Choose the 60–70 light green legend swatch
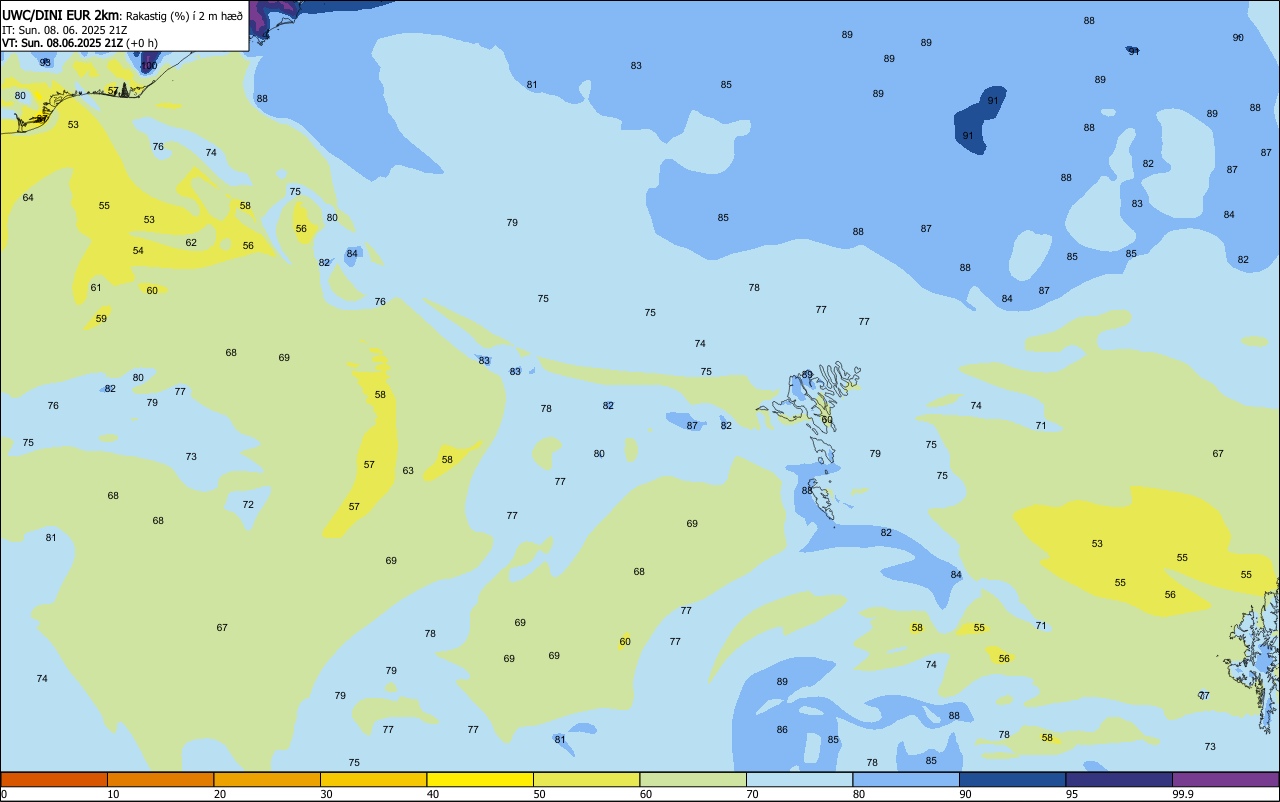 (693, 779)
